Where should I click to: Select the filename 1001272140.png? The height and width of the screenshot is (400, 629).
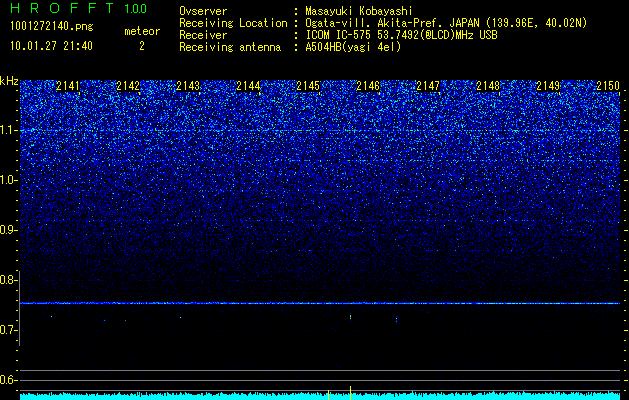(52, 27)
